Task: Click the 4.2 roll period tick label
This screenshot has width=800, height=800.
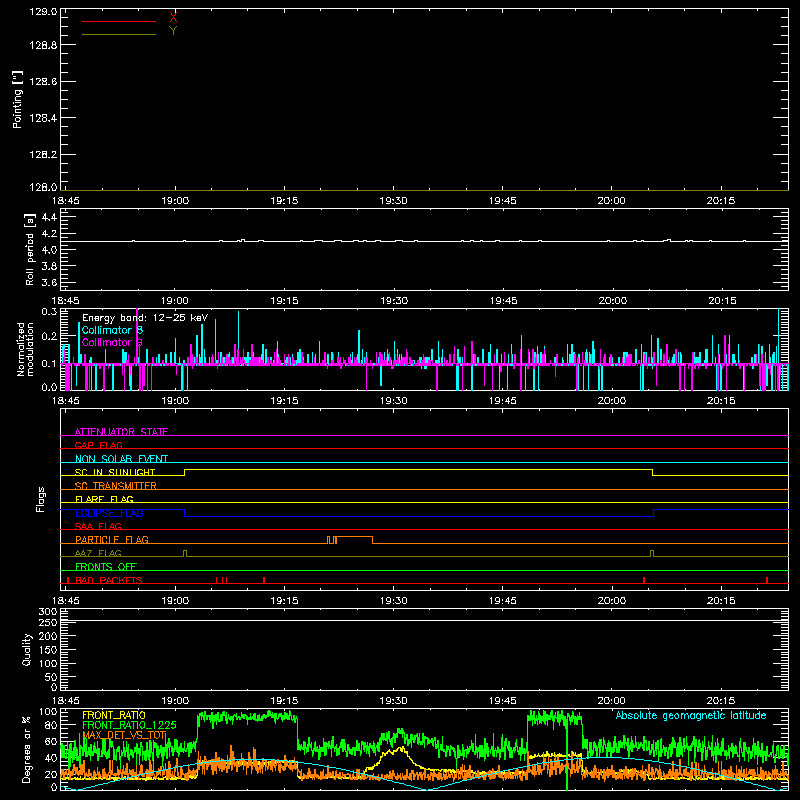Action: point(49,234)
